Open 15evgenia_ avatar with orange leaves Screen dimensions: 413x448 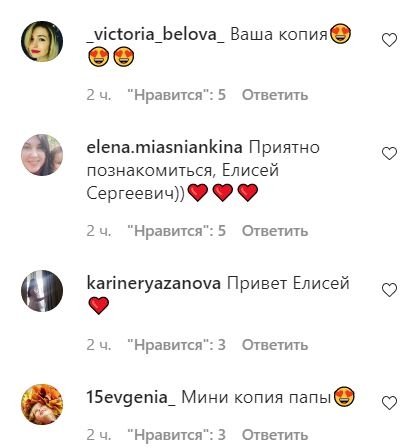(42, 404)
